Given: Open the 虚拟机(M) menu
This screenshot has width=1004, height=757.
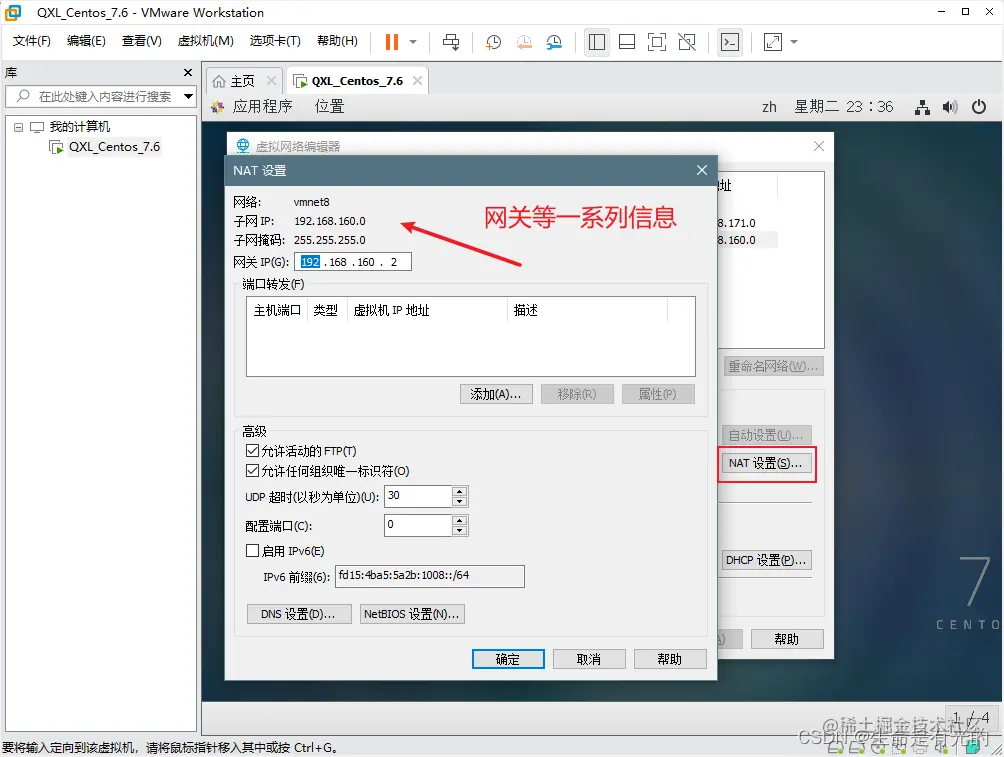Looking at the screenshot, I should [x=204, y=41].
